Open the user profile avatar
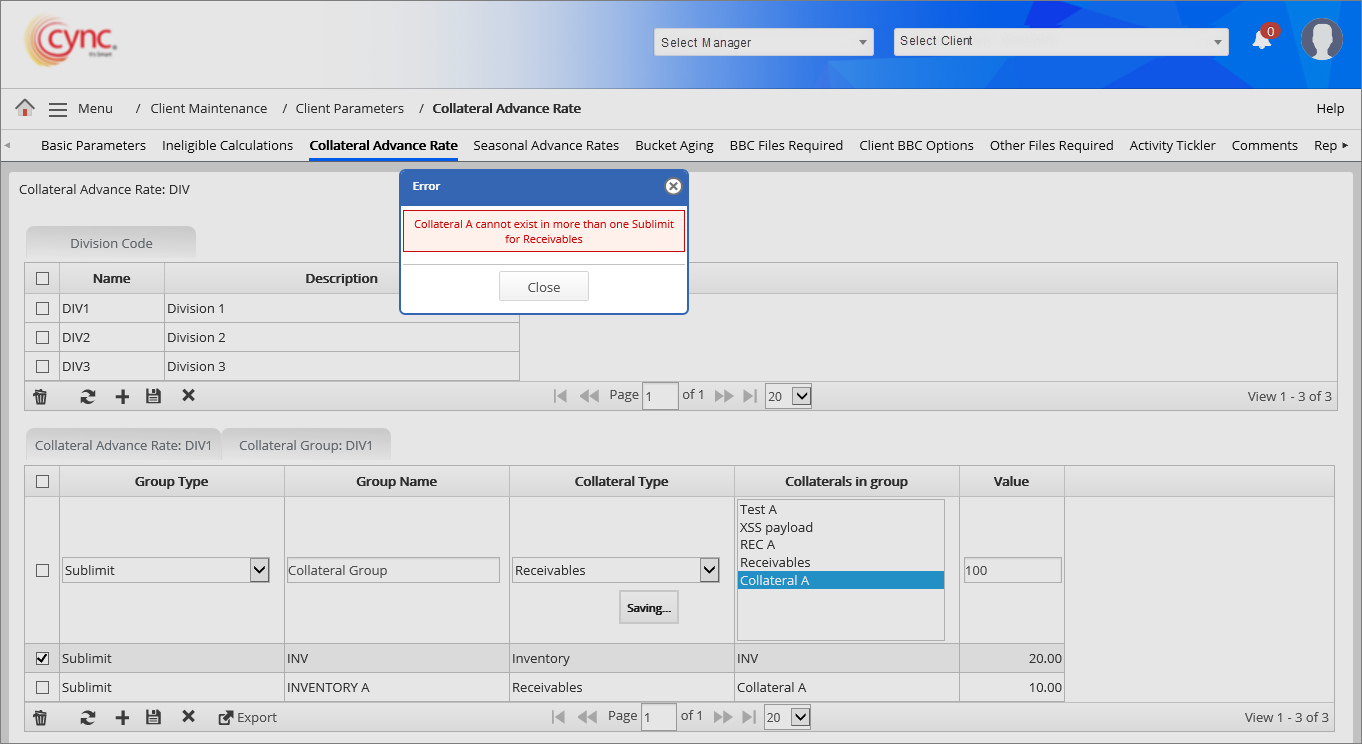Image resolution: width=1362 pixels, height=744 pixels. pyautogui.click(x=1321, y=40)
